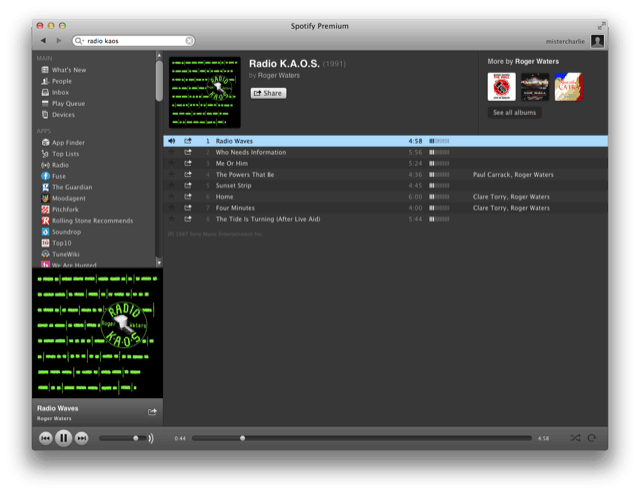Open the mistercharlie username menu
The image size is (640, 494).
565,41
